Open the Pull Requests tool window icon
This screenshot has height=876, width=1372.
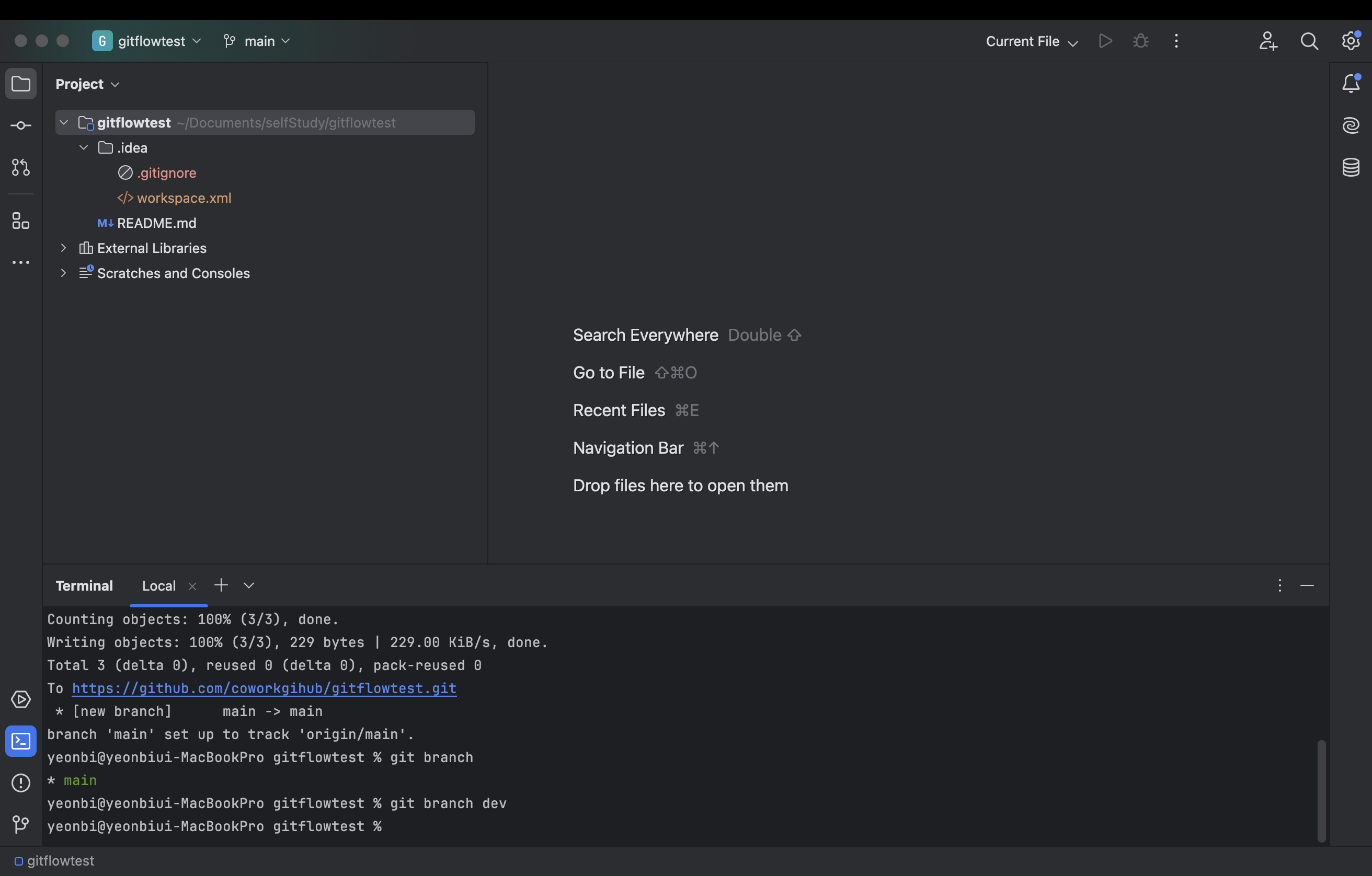(21, 167)
